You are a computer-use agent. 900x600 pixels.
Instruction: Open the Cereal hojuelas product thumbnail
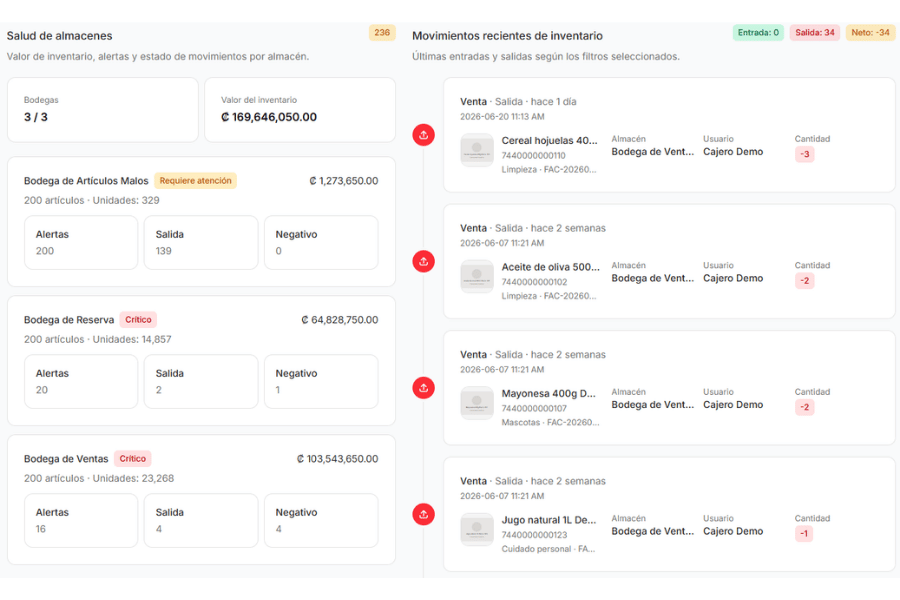pos(477,150)
